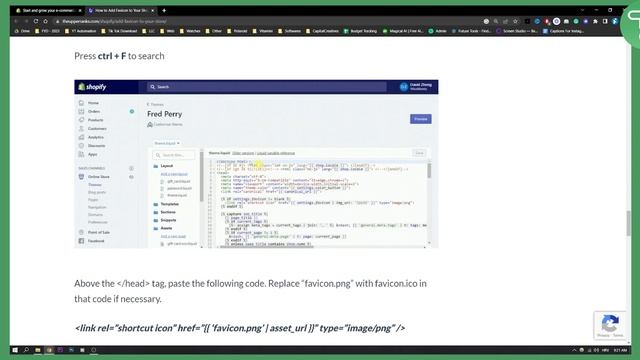Click the browser back arrow
640x360 pixels.
pos(16,21)
